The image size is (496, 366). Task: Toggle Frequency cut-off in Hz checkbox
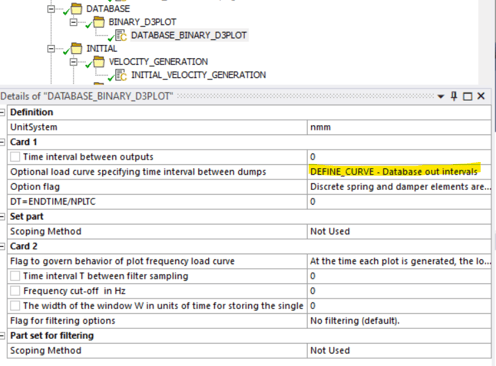15,291
